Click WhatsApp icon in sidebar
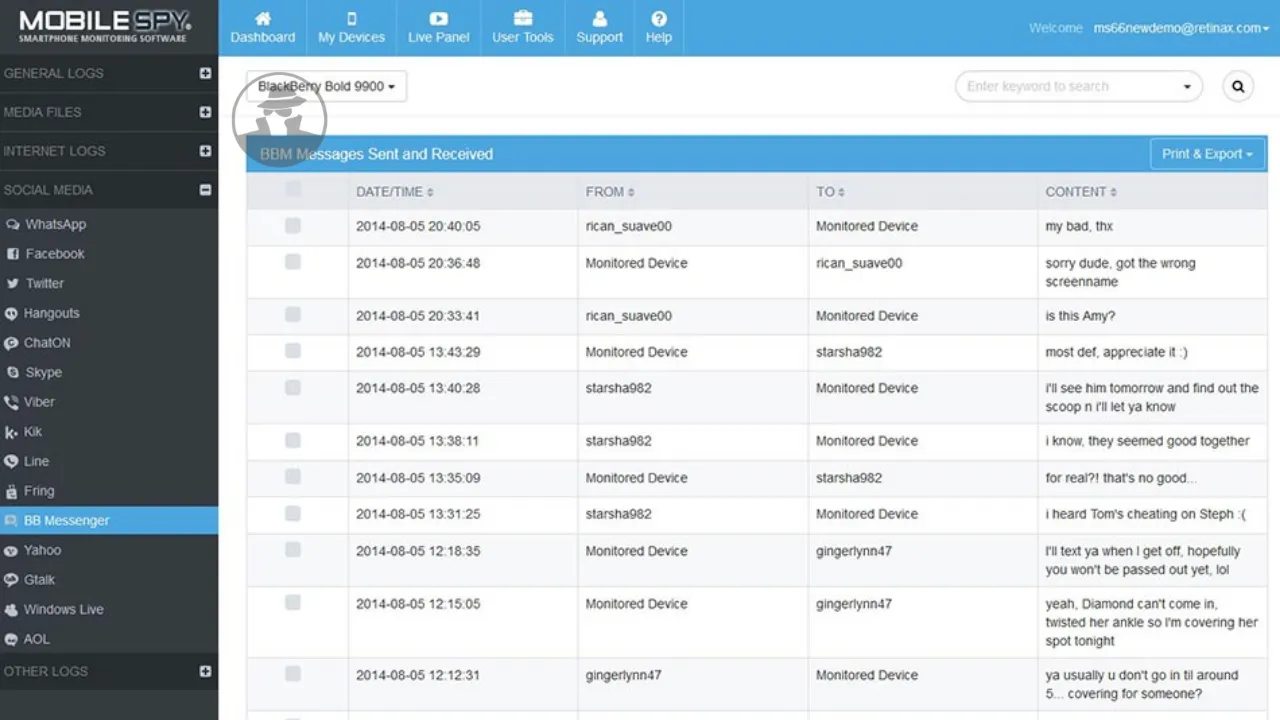This screenshot has height=720, width=1280. coord(12,225)
